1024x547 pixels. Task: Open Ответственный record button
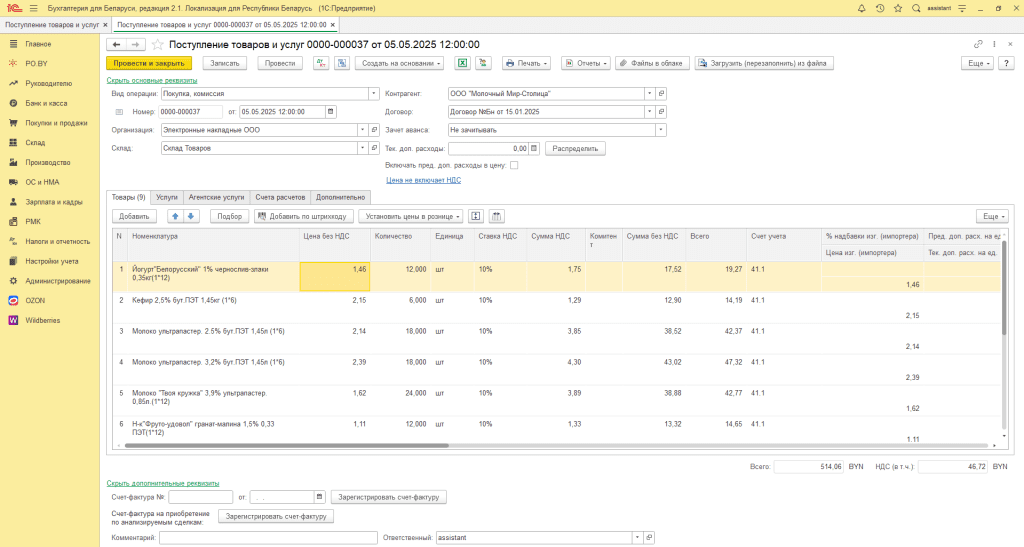coord(649,537)
